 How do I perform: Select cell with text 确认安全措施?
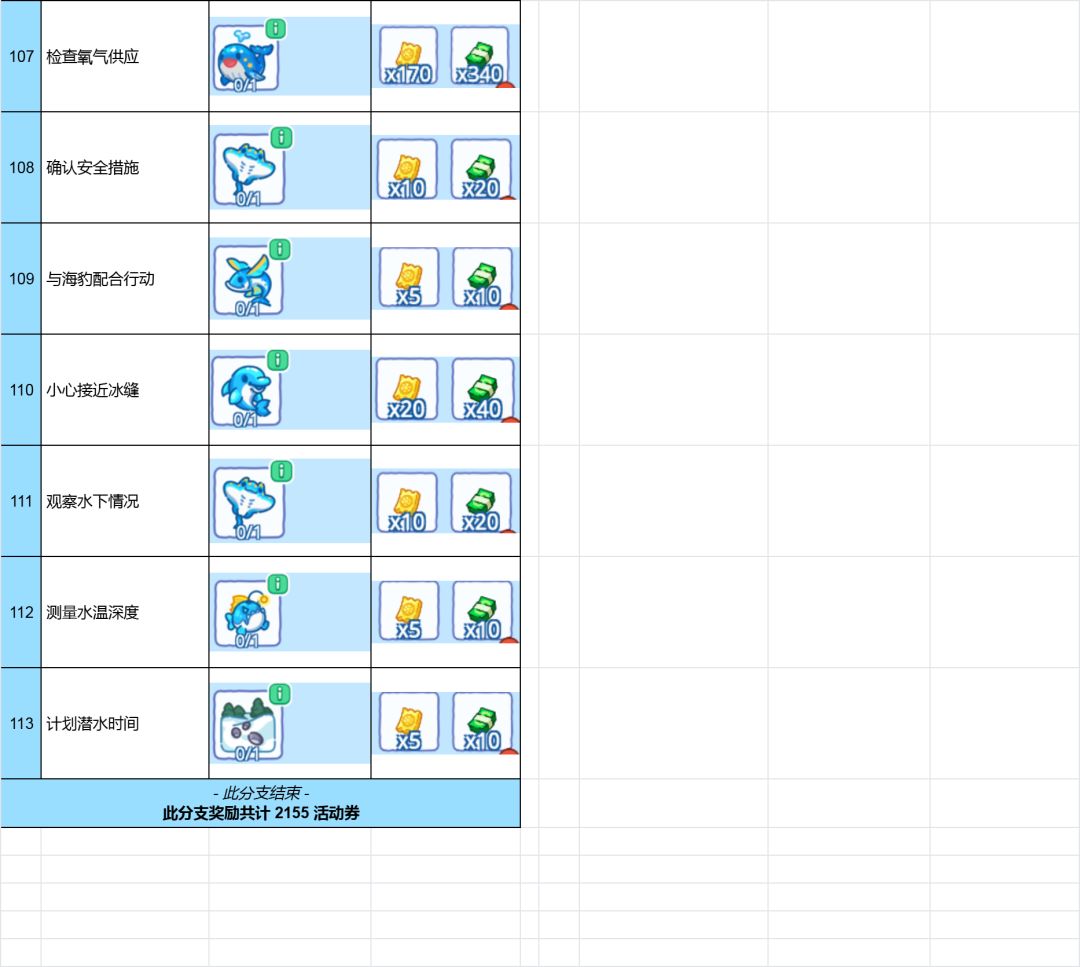click(125, 167)
